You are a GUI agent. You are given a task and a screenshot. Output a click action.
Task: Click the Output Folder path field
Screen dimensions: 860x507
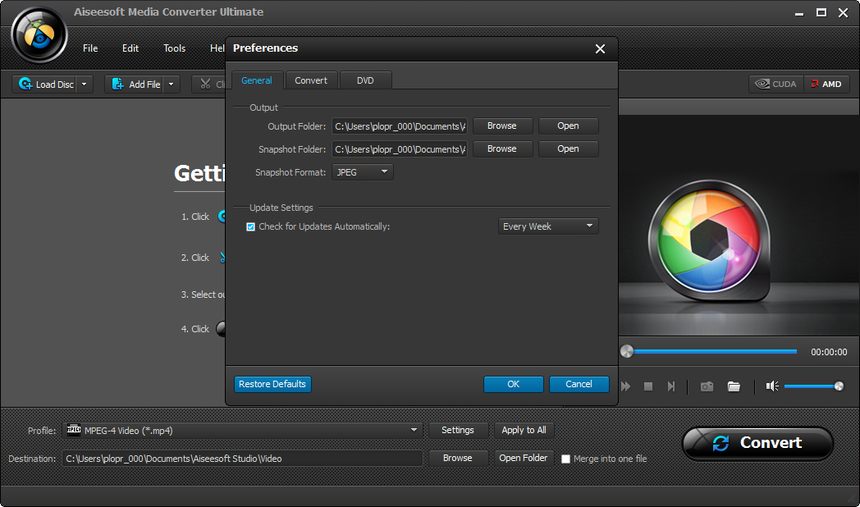(399, 126)
